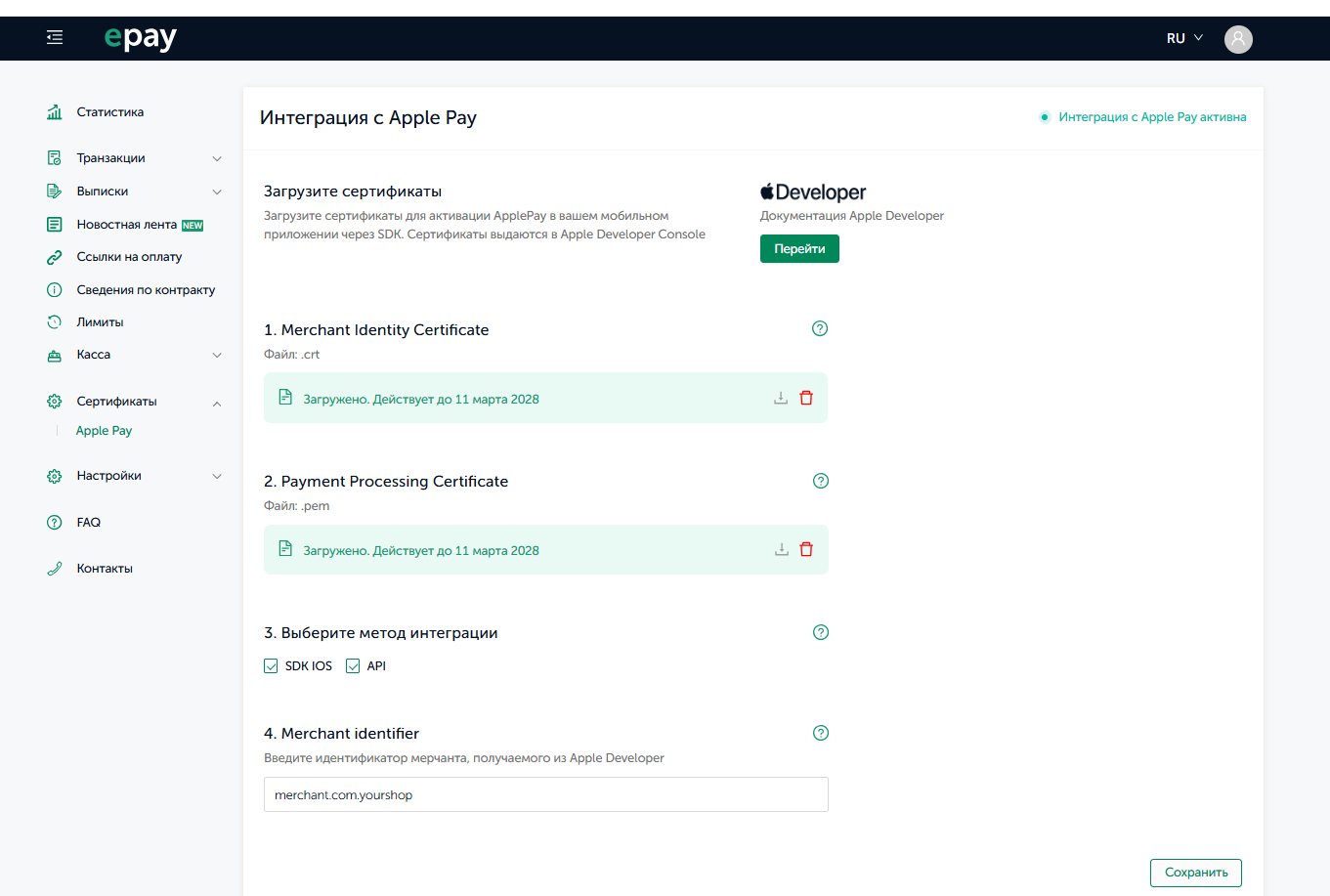Viewport: 1330px width, 896px height.
Task: Click the Apple Developer logo
Action: (813, 192)
